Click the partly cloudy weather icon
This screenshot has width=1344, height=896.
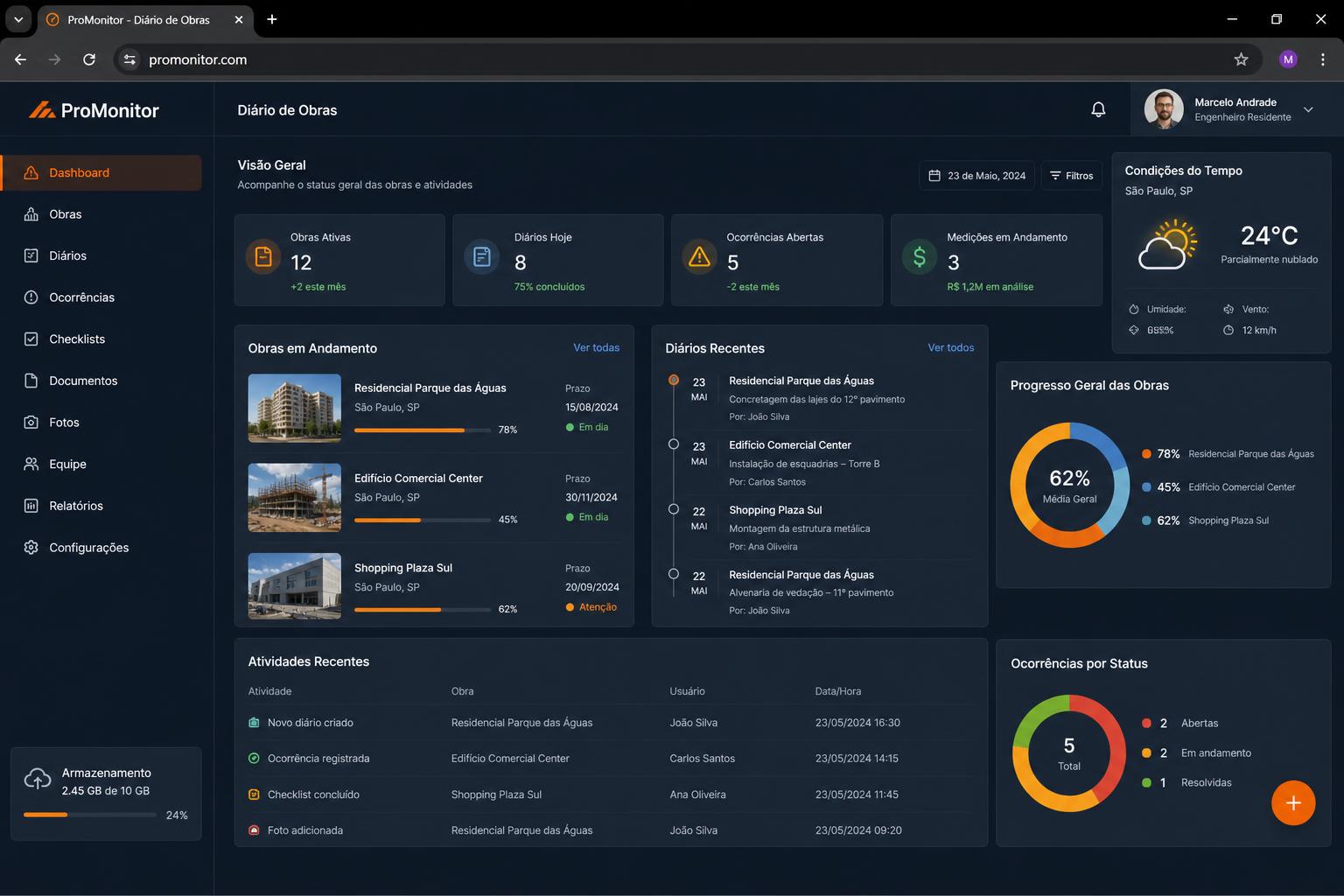pos(1168,244)
